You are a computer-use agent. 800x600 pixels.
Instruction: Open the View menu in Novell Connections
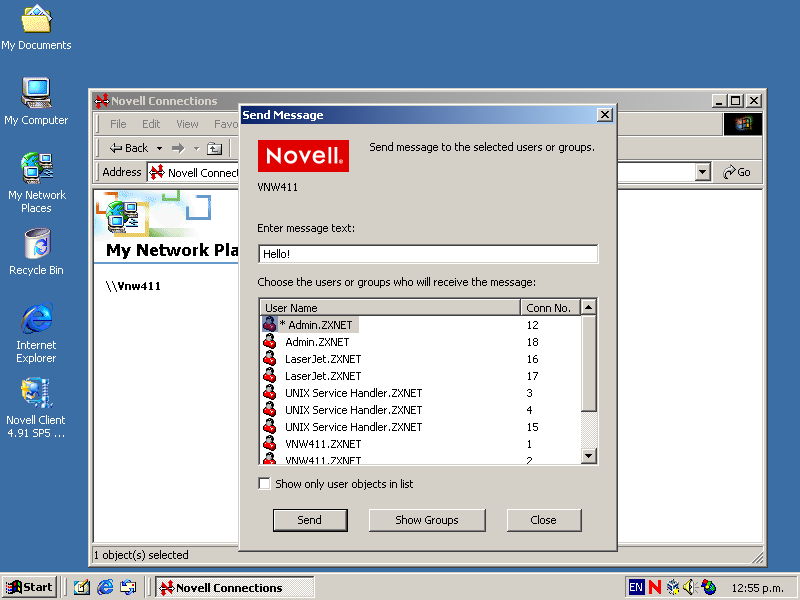point(187,124)
